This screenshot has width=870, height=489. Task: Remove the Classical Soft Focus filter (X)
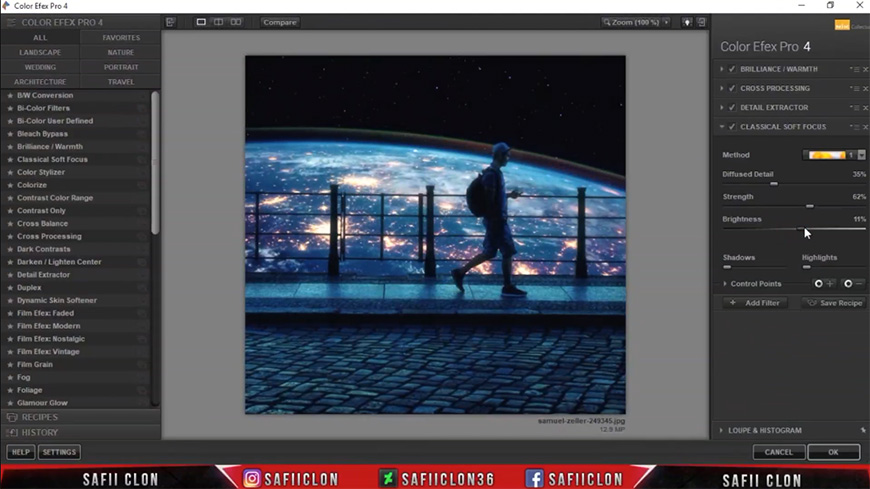[x=865, y=127]
